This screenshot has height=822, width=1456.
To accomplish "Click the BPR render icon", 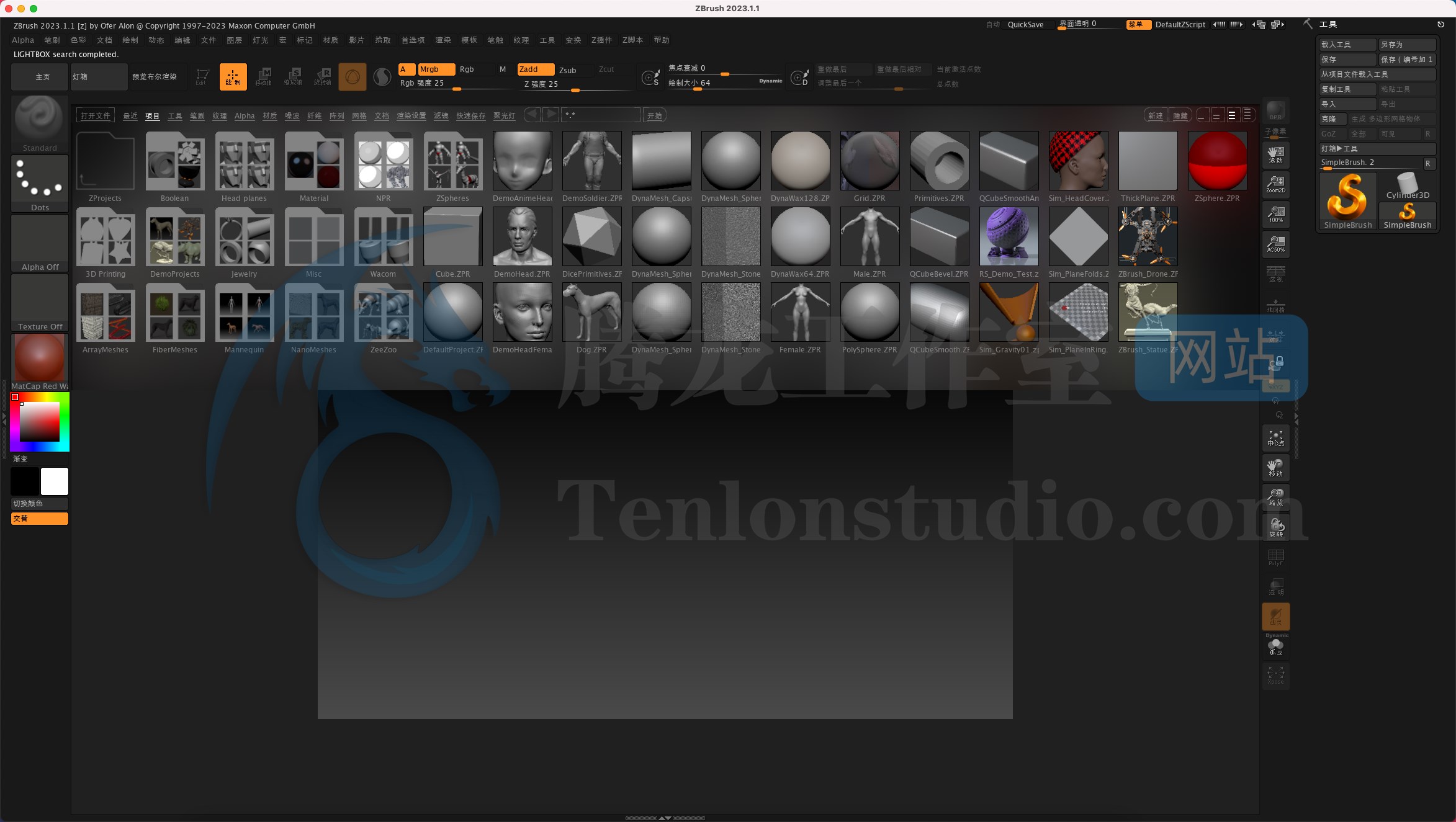I will click(x=1275, y=110).
